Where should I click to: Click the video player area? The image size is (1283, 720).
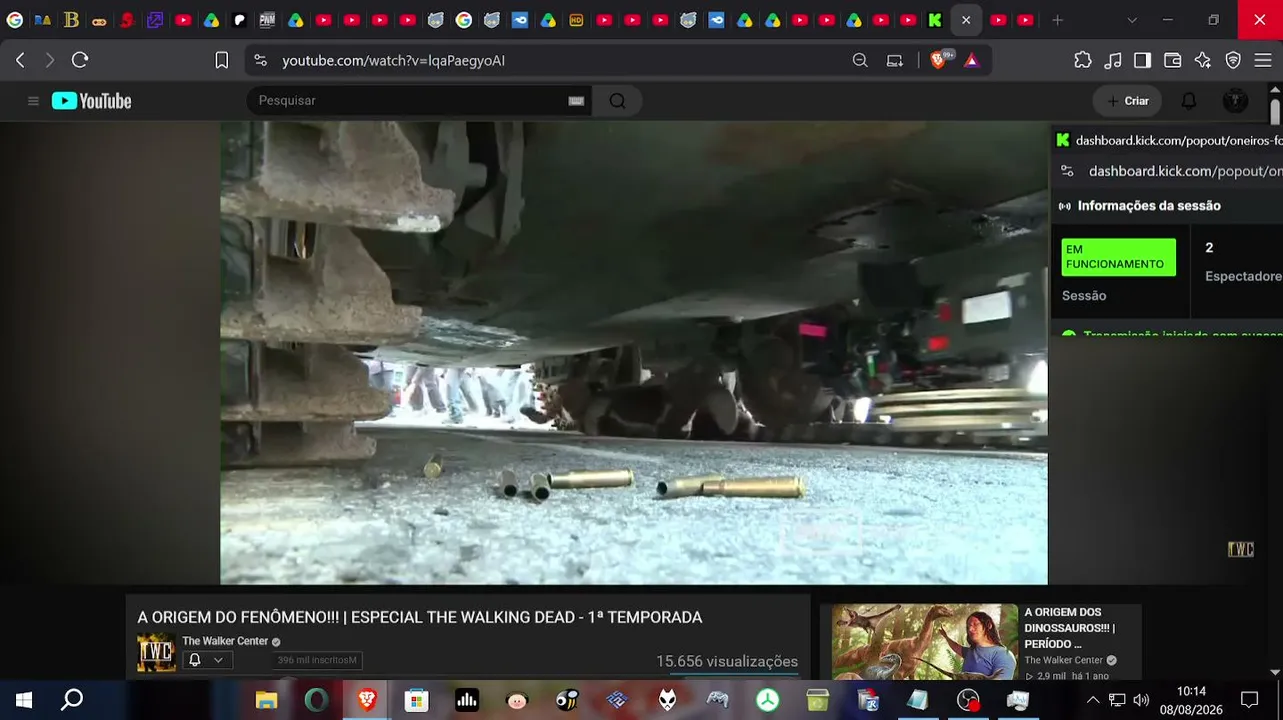point(634,353)
